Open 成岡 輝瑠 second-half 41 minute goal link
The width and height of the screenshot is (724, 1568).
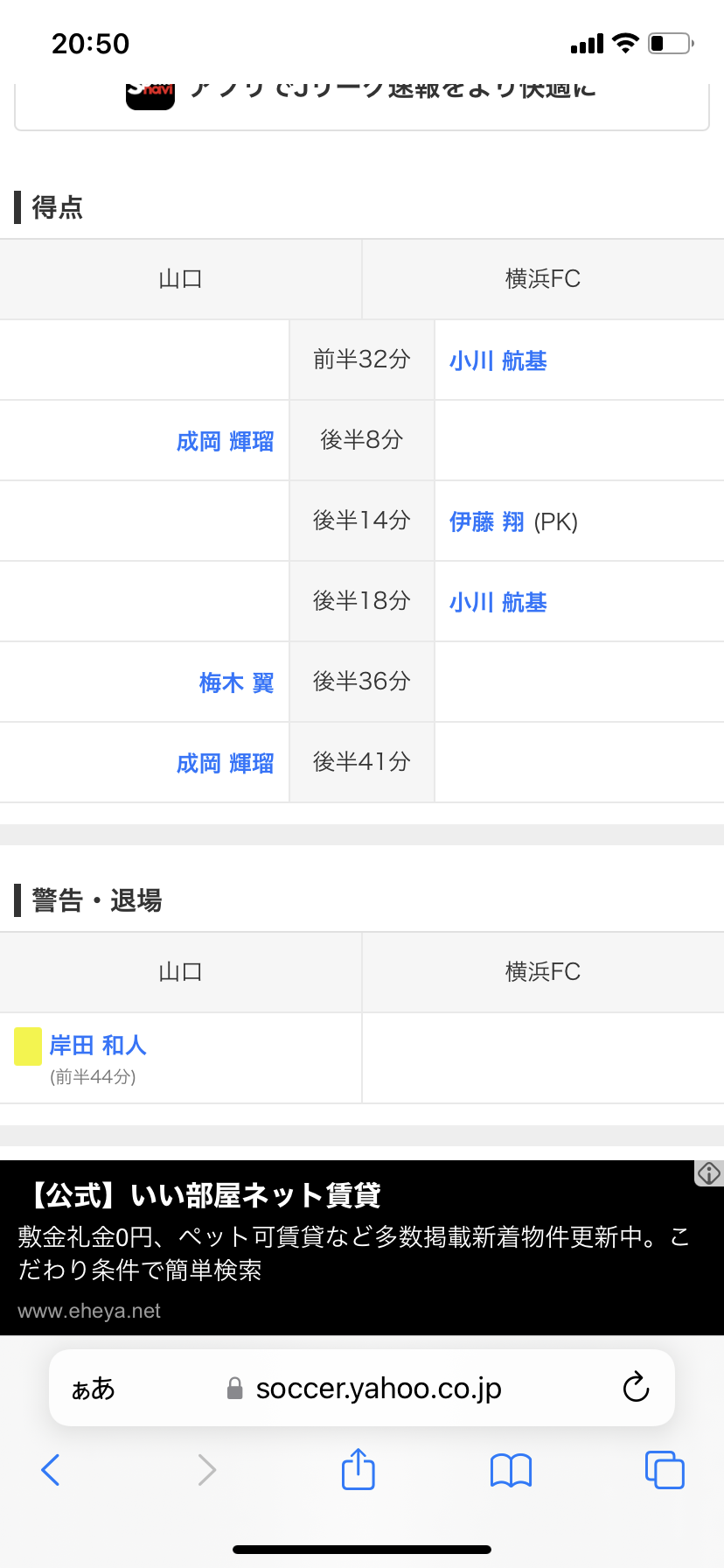225,763
